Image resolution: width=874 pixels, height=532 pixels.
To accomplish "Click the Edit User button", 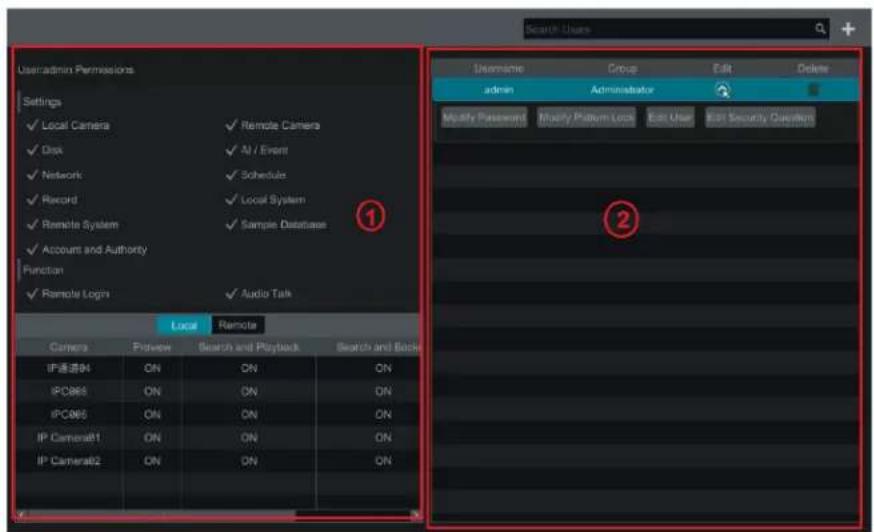I will click(x=670, y=118).
